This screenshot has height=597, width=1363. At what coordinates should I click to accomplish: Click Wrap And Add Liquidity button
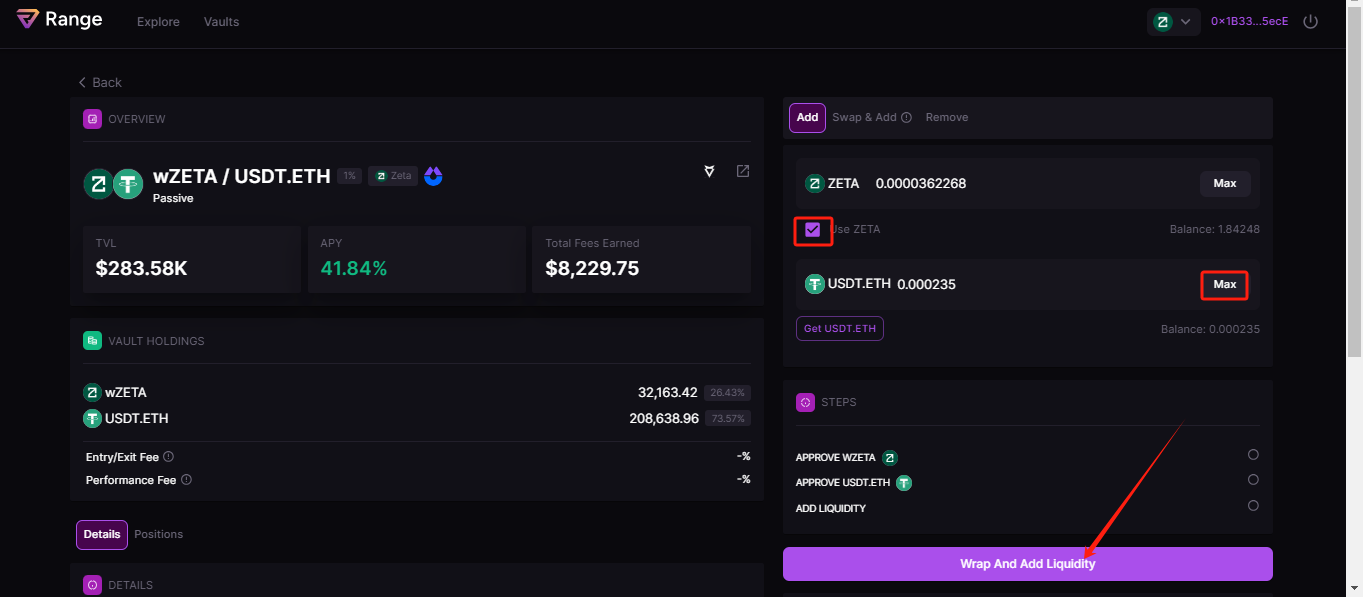click(x=1027, y=564)
